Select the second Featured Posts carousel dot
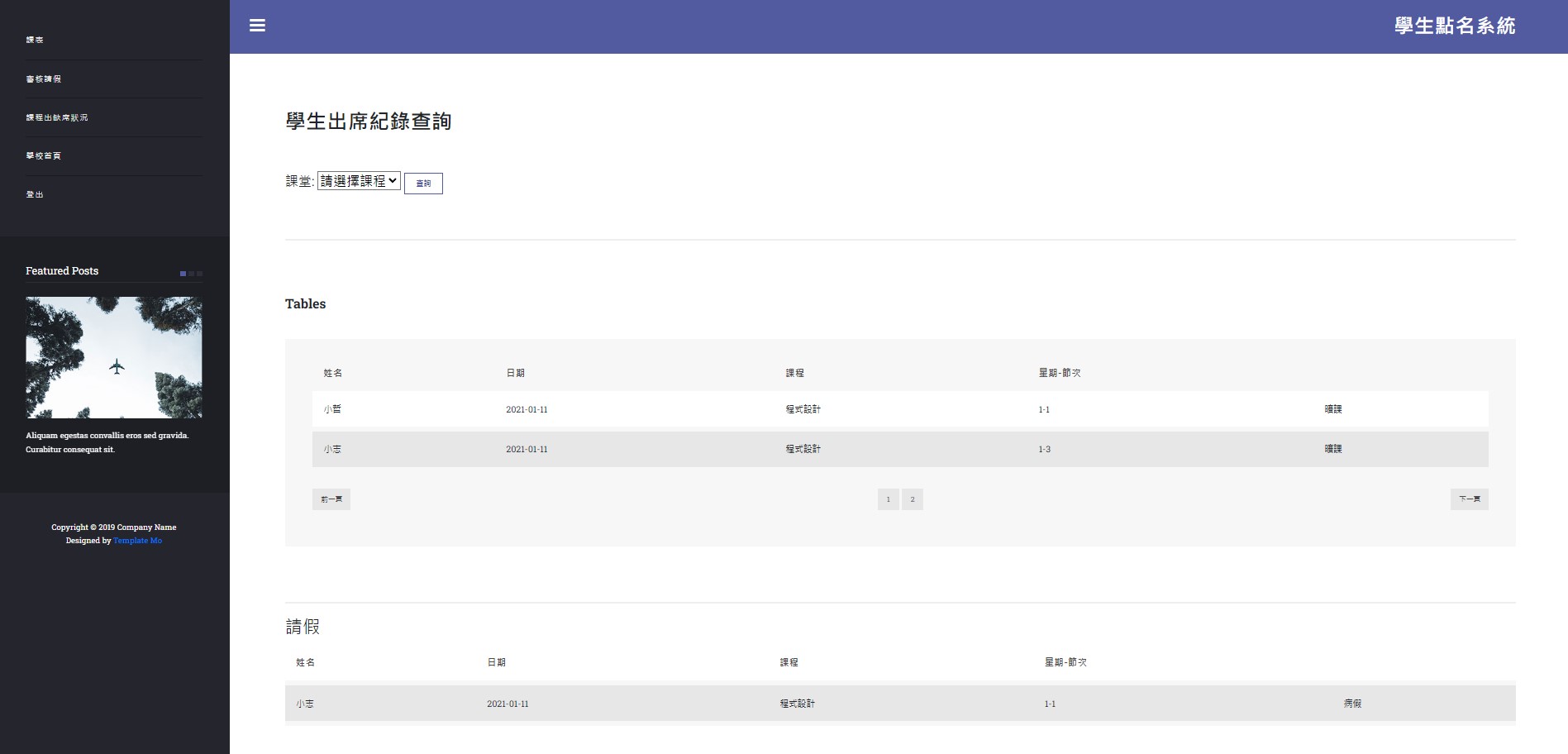 pos(191,274)
